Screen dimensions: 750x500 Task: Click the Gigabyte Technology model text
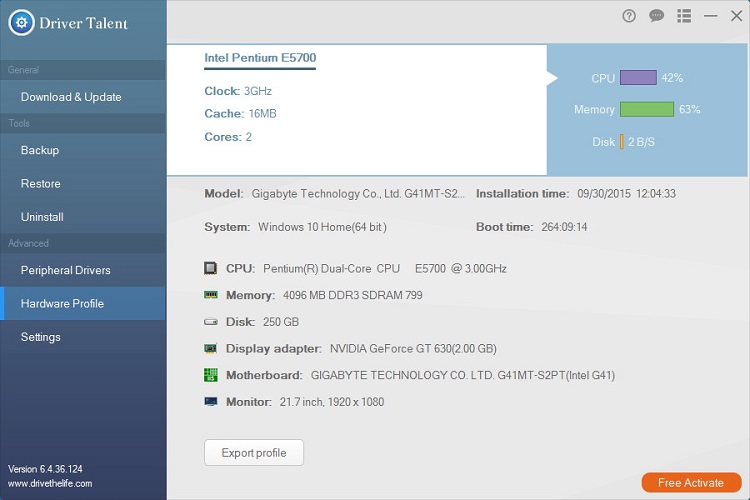tap(358, 194)
